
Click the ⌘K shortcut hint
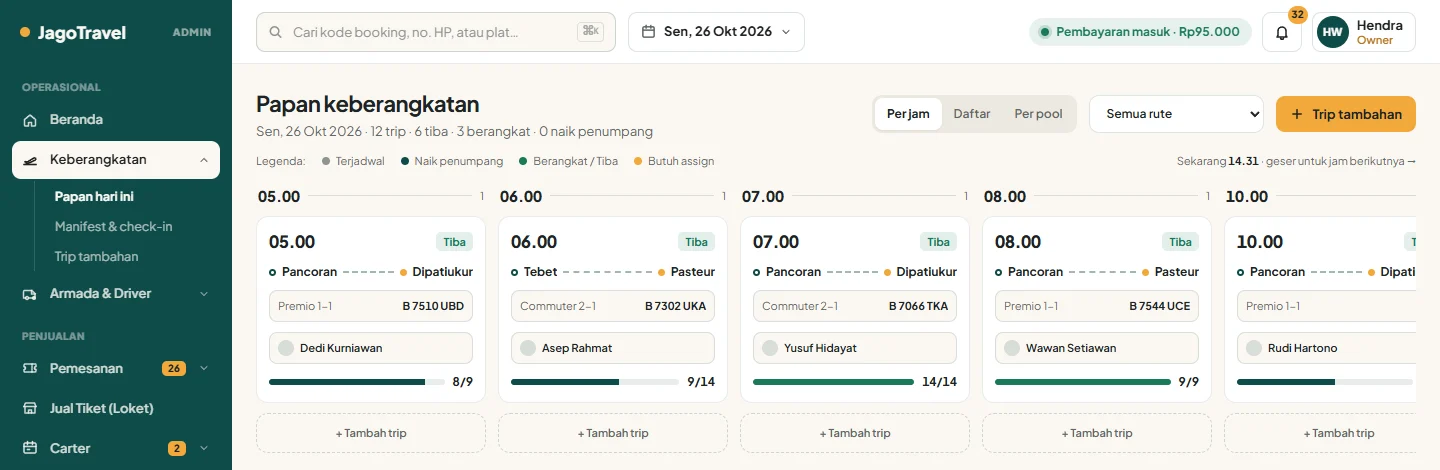tap(590, 32)
